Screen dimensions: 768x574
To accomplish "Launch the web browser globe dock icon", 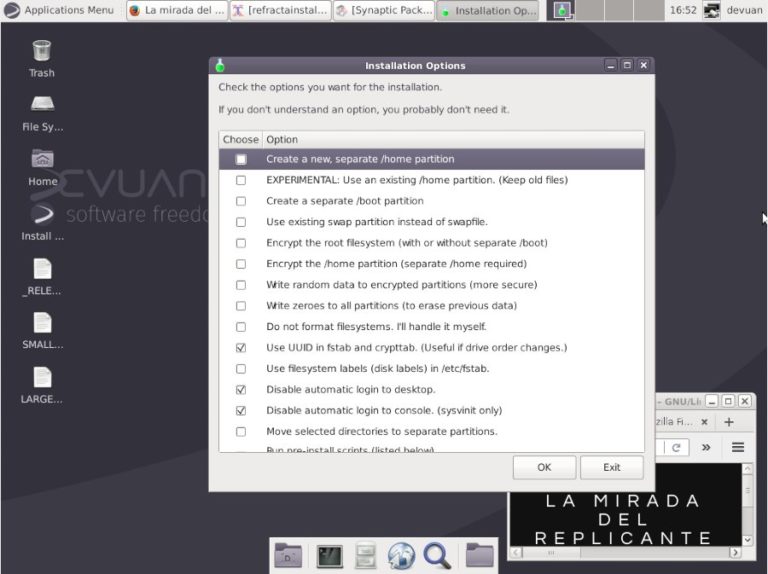I will point(401,556).
